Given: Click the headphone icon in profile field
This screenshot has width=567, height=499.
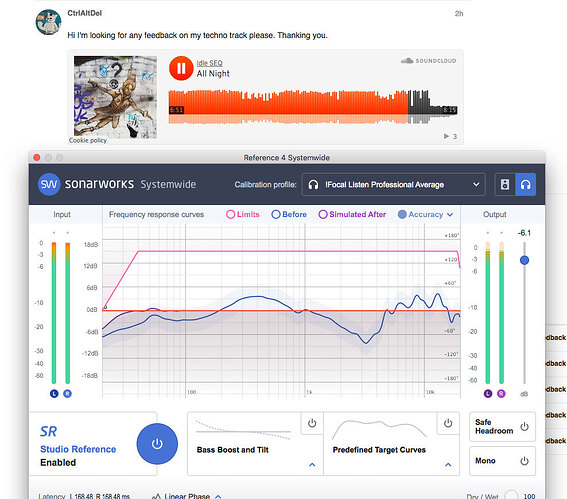Looking at the screenshot, I should [x=313, y=185].
